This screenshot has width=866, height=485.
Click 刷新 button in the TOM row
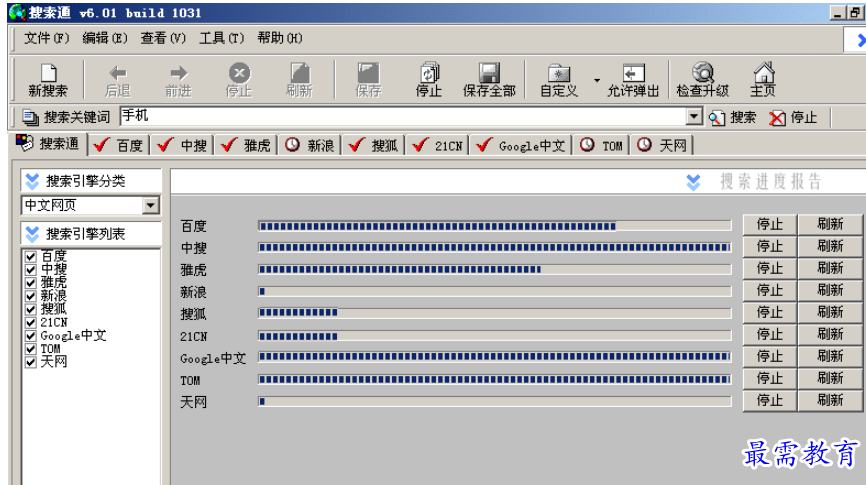coord(830,379)
